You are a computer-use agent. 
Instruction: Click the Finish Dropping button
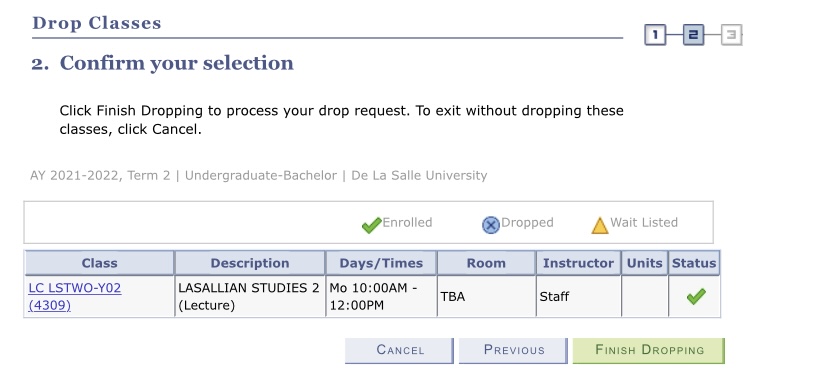pyautogui.click(x=649, y=350)
